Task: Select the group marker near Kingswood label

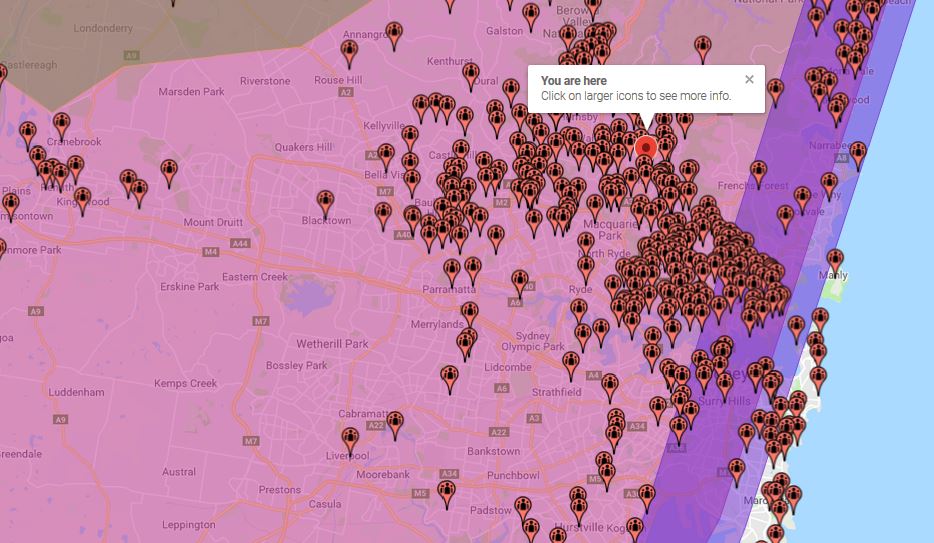Action: [x=83, y=201]
